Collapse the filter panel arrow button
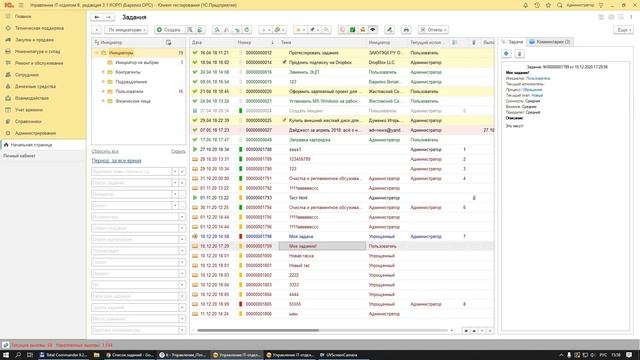 [97, 30]
